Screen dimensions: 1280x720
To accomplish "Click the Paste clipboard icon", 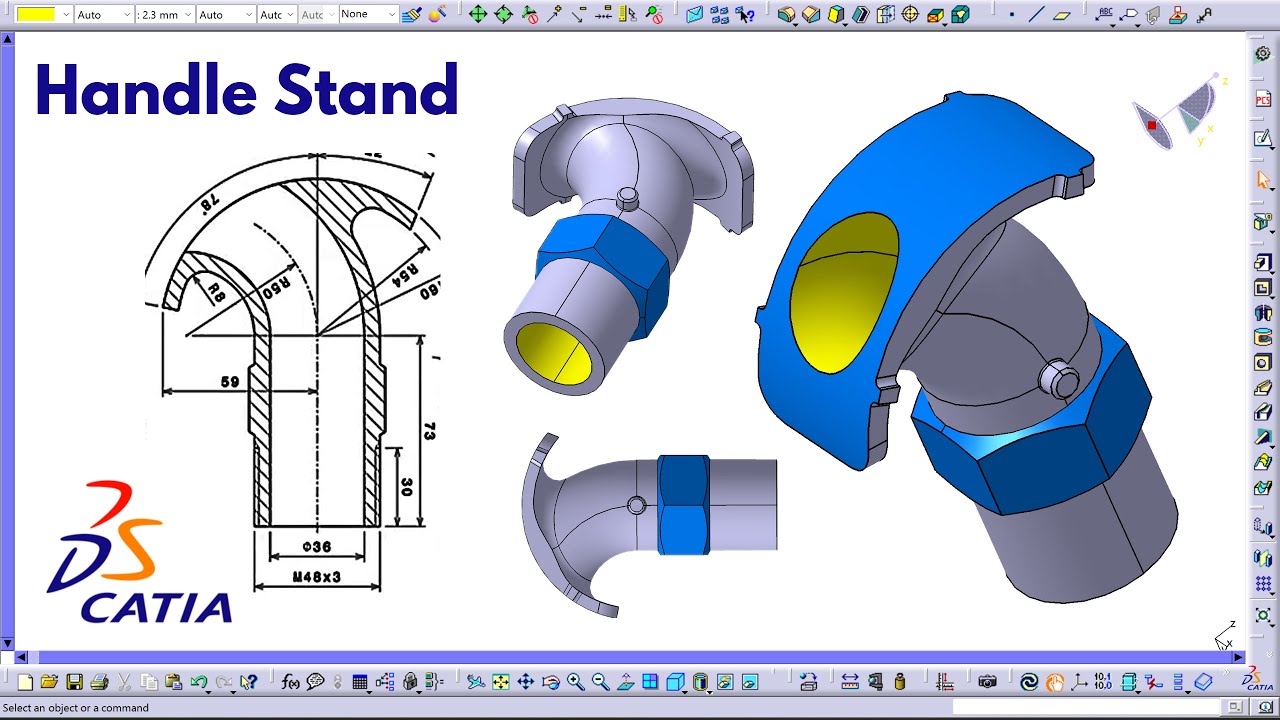I will (x=173, y=682).
